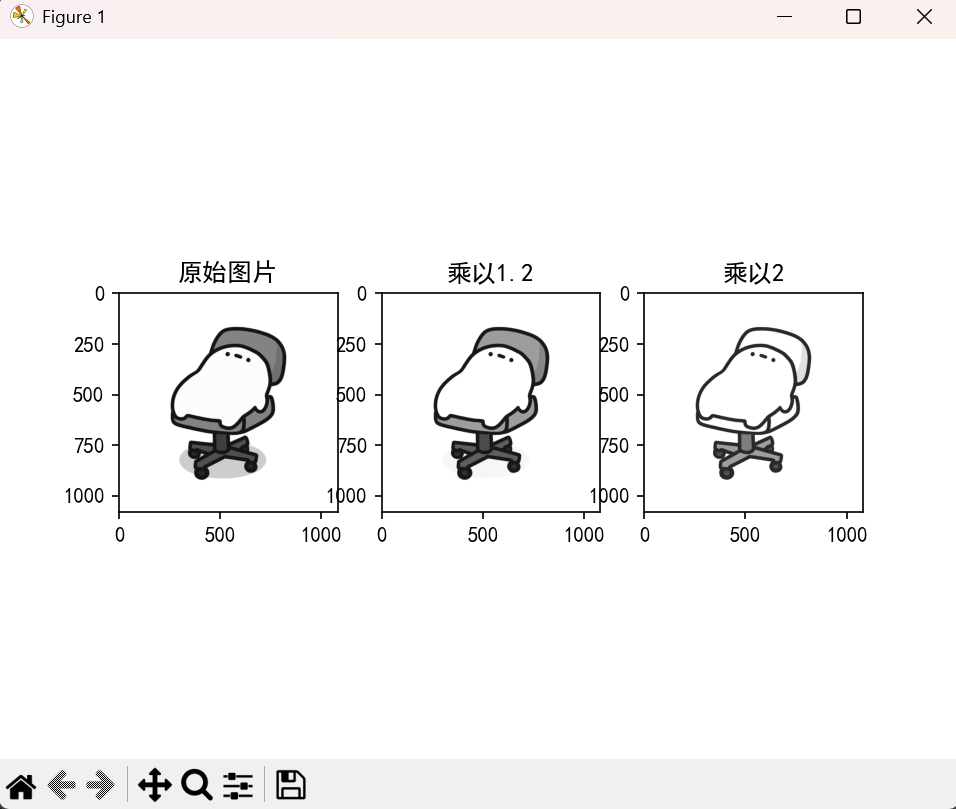Viewport: 956px width, 809px height.
Task: Click the 乘以2 chair image
Action: tap(754, 402)
